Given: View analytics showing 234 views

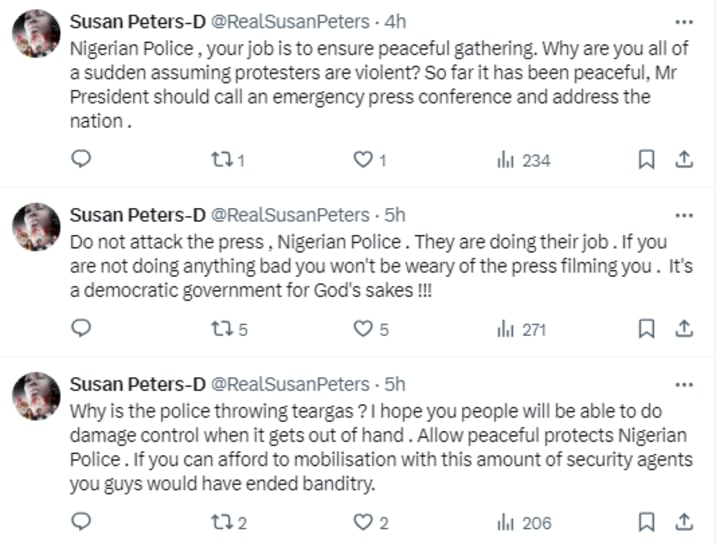Looking at the screenshot, I should [524, 159].
